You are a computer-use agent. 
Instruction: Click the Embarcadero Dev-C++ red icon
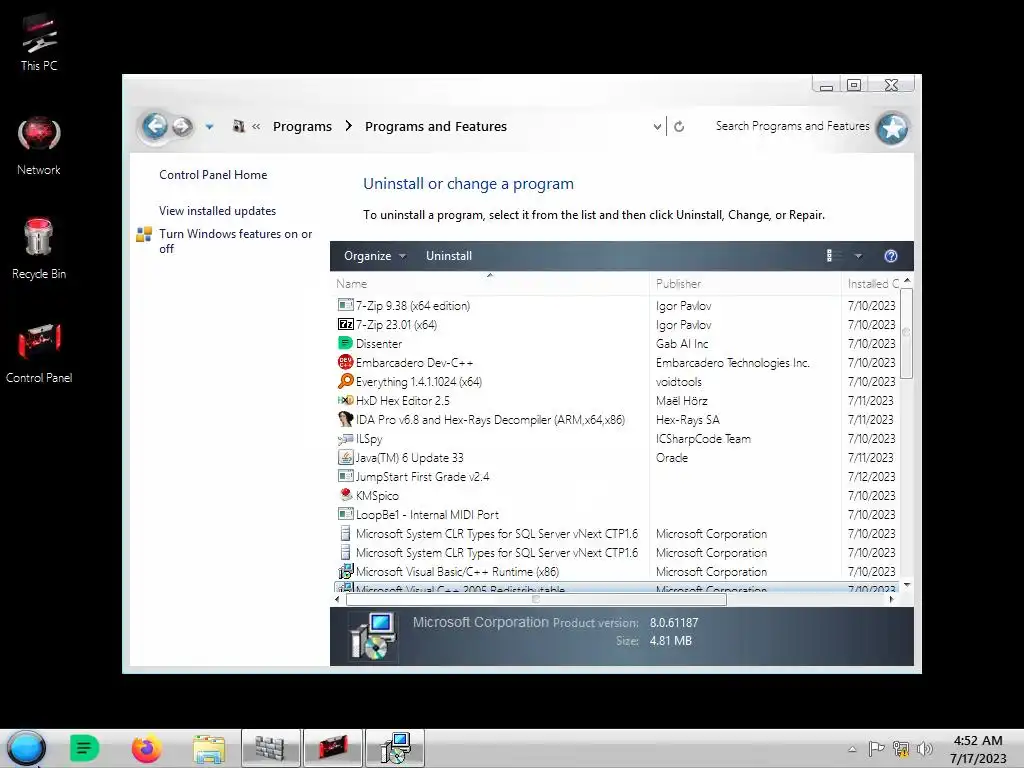345,362
